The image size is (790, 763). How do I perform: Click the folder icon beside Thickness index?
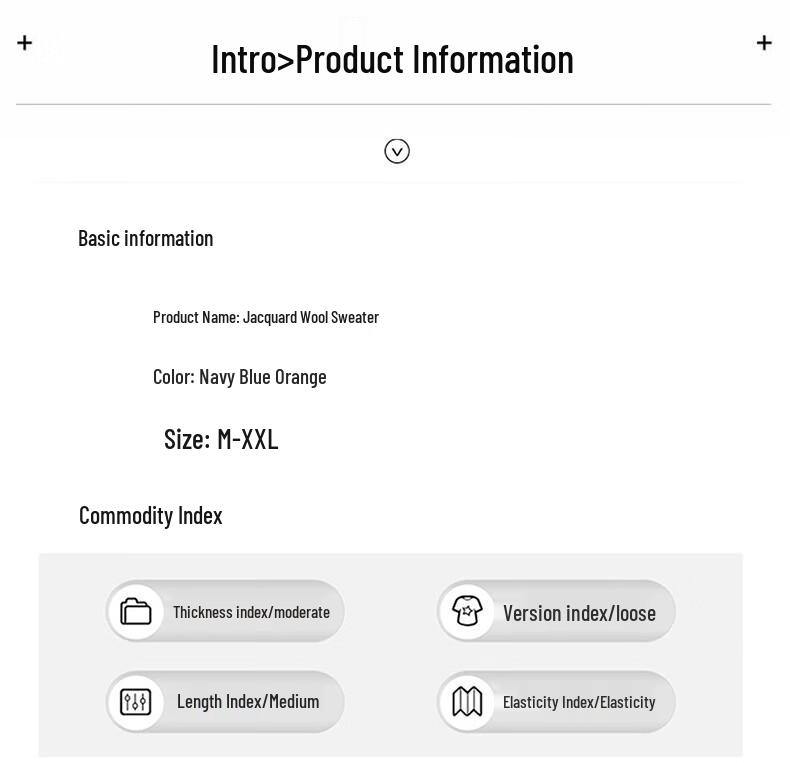tap(136, 611)
